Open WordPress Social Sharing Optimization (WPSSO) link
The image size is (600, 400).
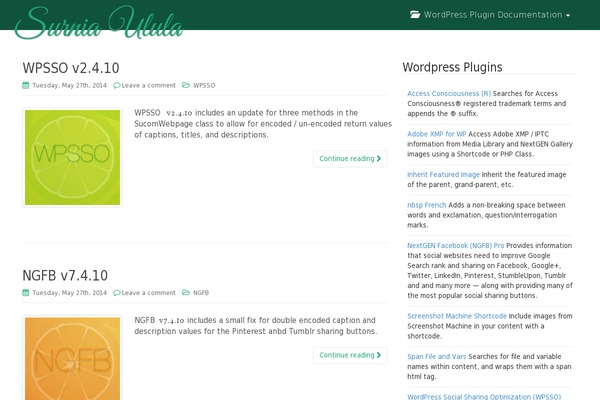click(484, 397)
